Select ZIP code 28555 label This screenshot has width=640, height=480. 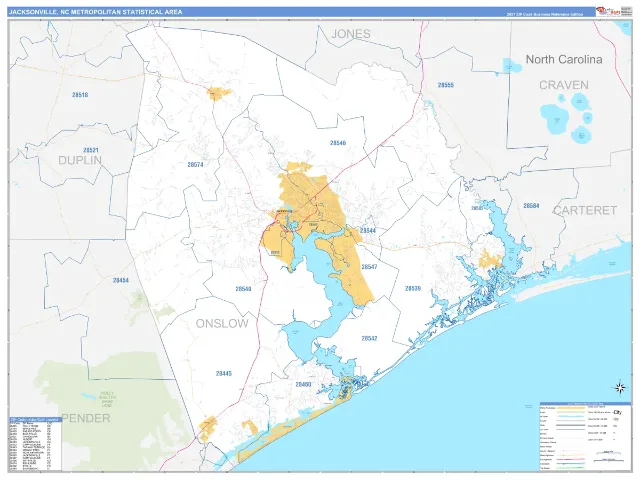tap(446, 85)
